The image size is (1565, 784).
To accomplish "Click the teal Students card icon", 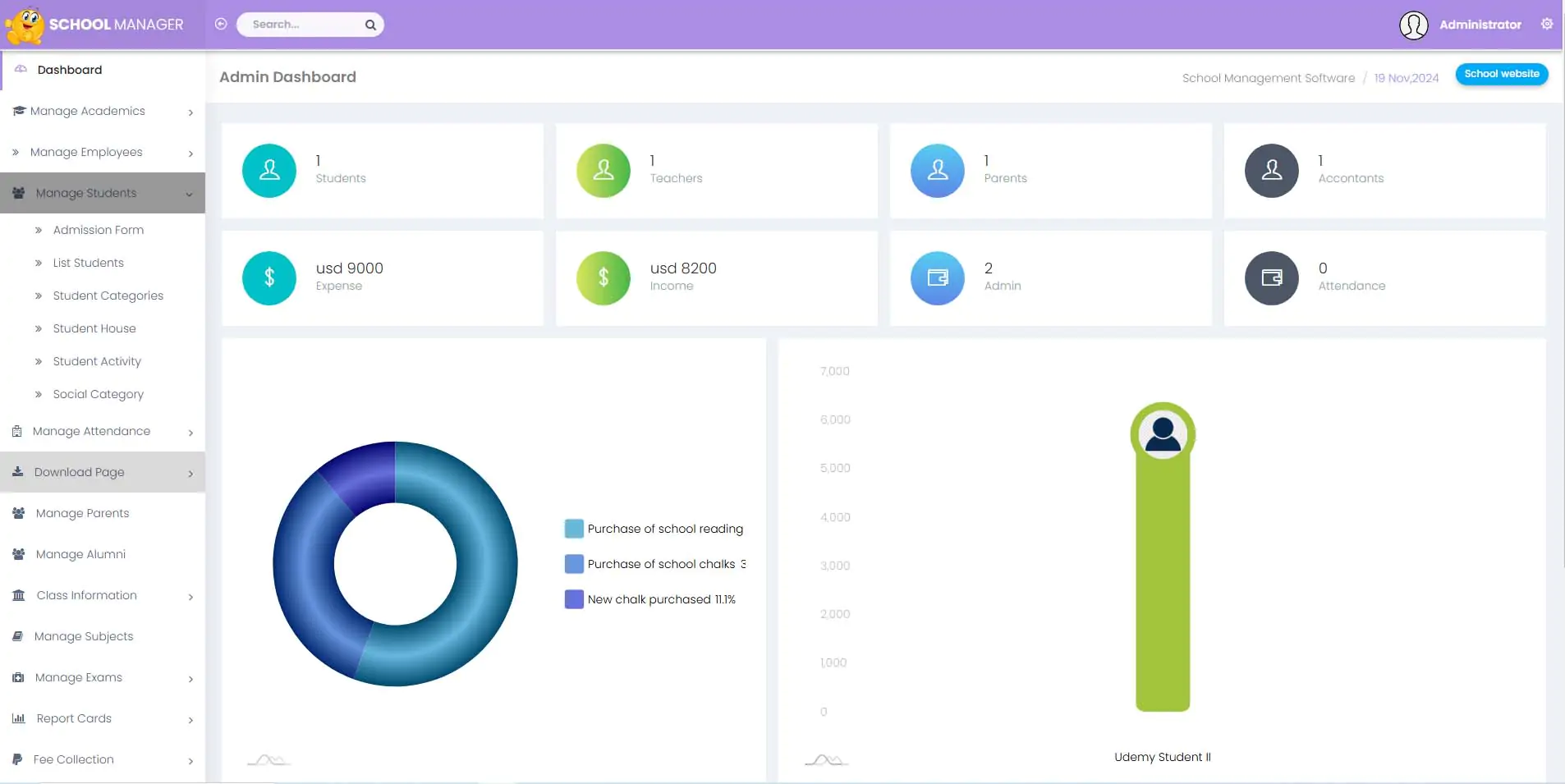I will point(269,171).
